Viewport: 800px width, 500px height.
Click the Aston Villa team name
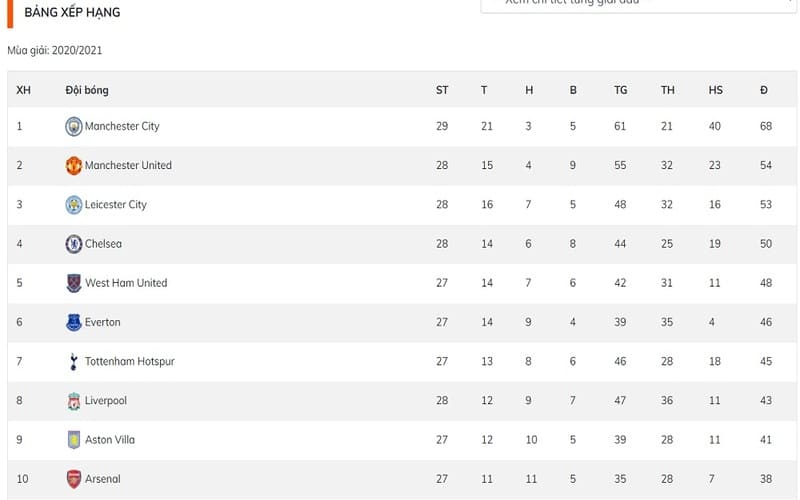(x=110, y=440)
